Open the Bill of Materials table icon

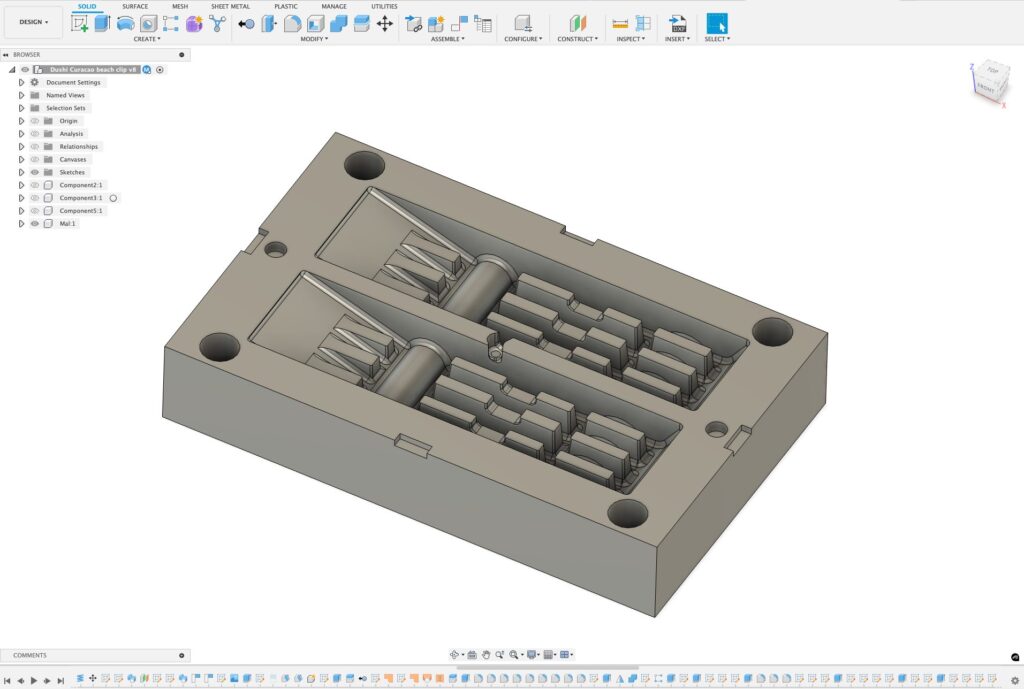tap(483, 24)
